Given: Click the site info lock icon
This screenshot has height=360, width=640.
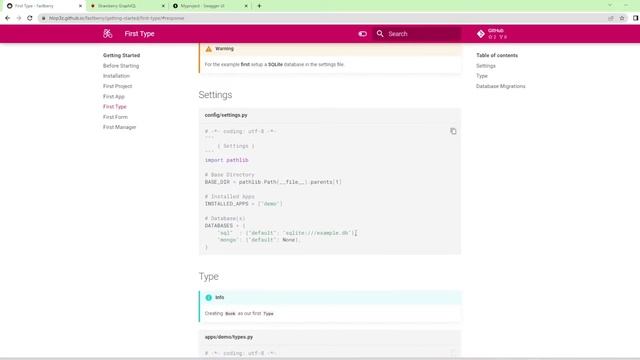Looking at the screenshot, I should [x=44, y=18].
